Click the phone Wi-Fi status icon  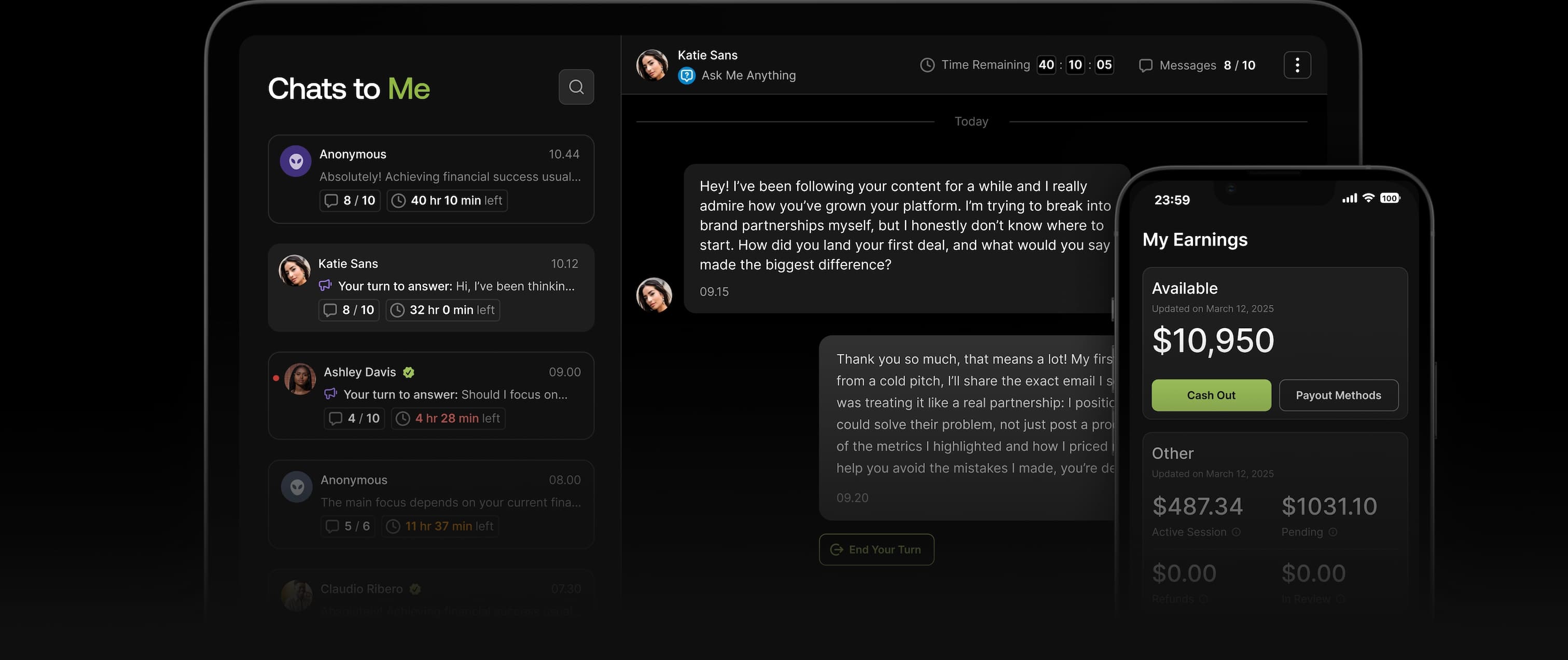tap(1368, 197)
